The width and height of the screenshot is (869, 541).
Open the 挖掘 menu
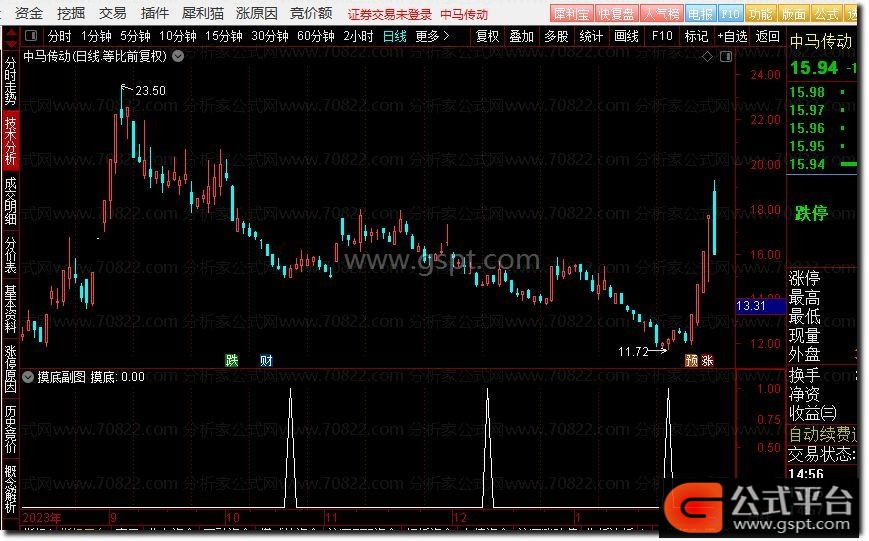(71, 13)
